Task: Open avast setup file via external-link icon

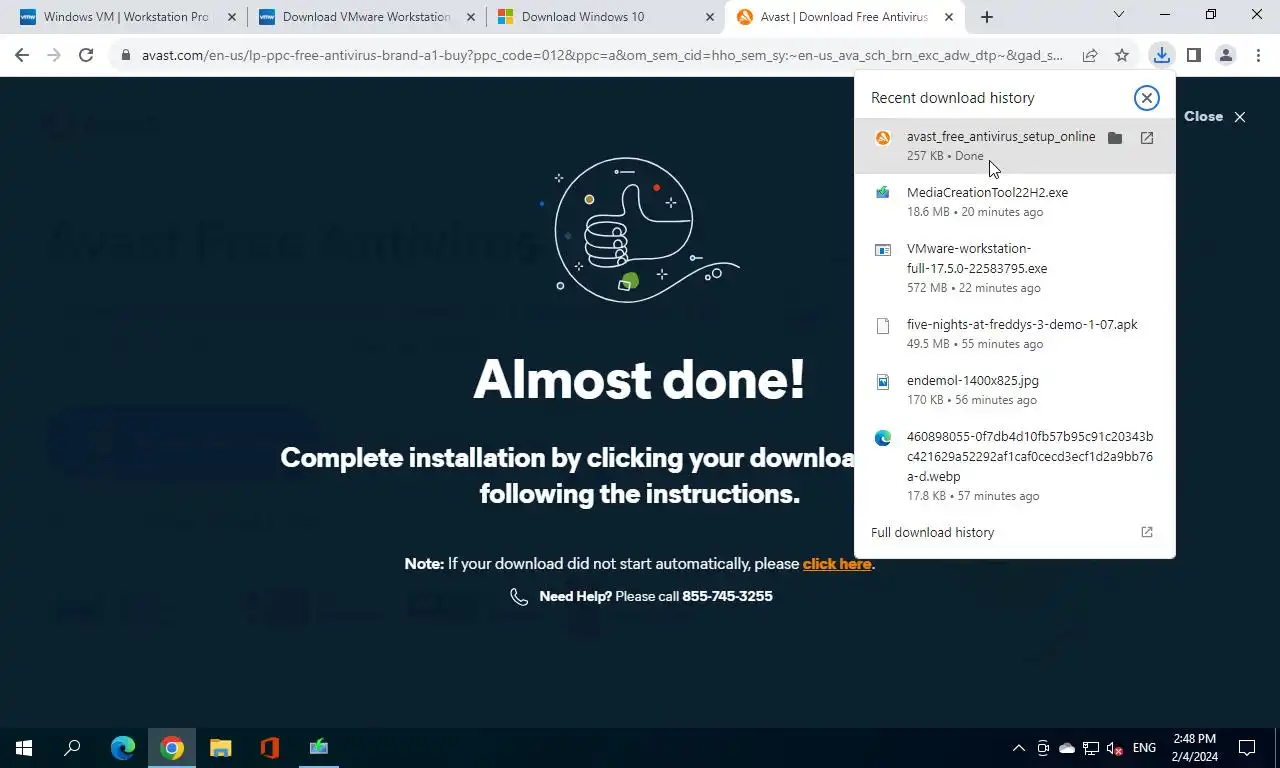Action: coord(1147,138)
